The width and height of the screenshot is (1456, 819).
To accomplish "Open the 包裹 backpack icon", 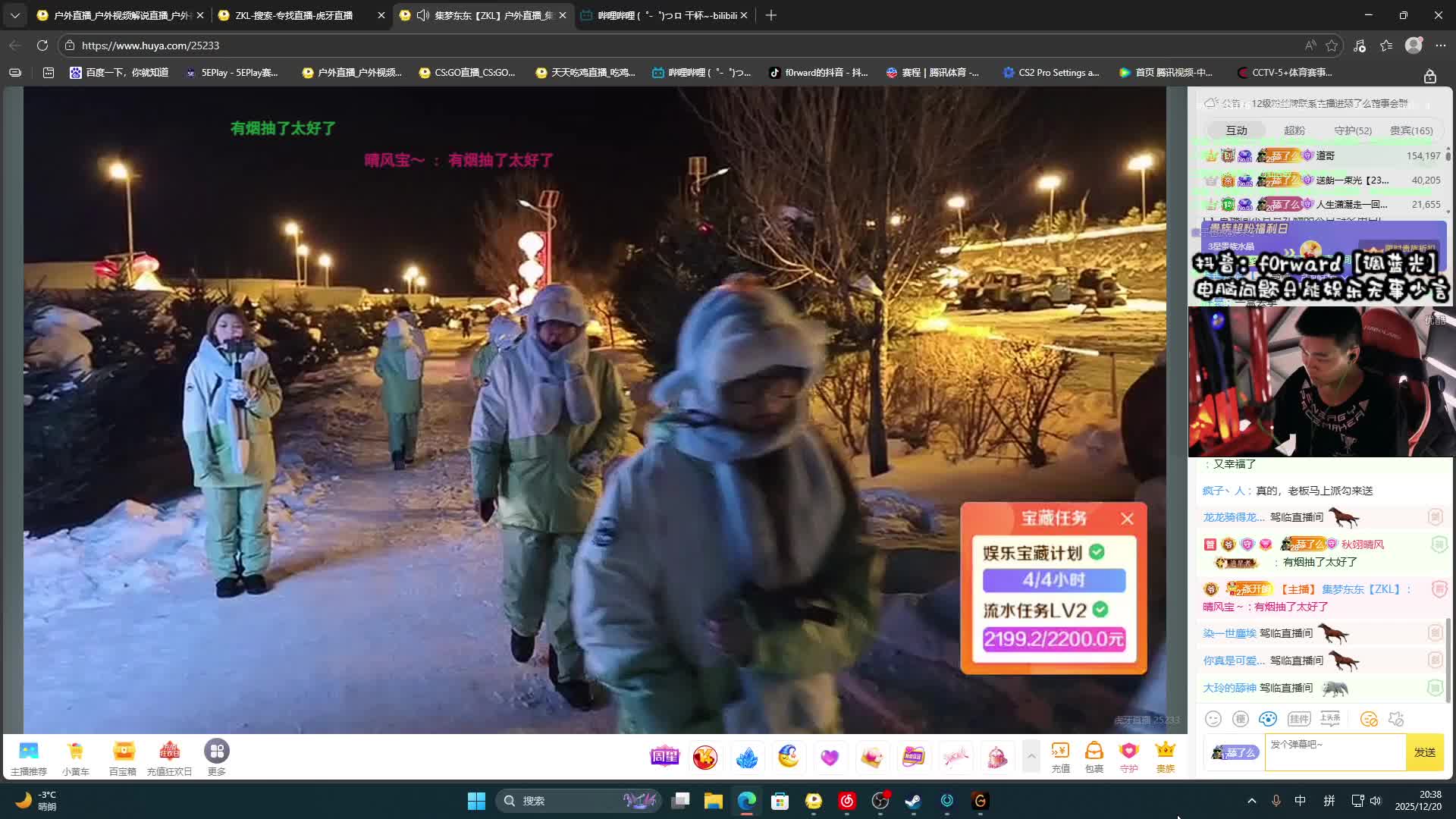I will tap(1094, 757).
